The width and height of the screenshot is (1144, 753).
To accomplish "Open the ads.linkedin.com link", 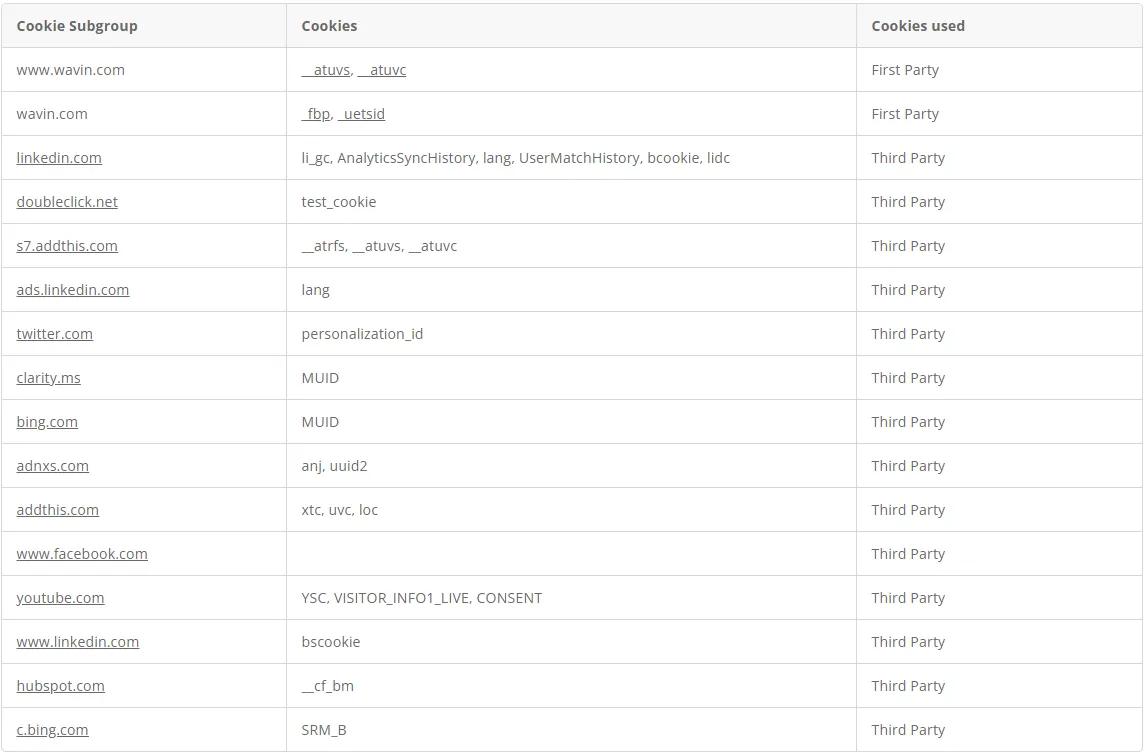I will [73, 290].
